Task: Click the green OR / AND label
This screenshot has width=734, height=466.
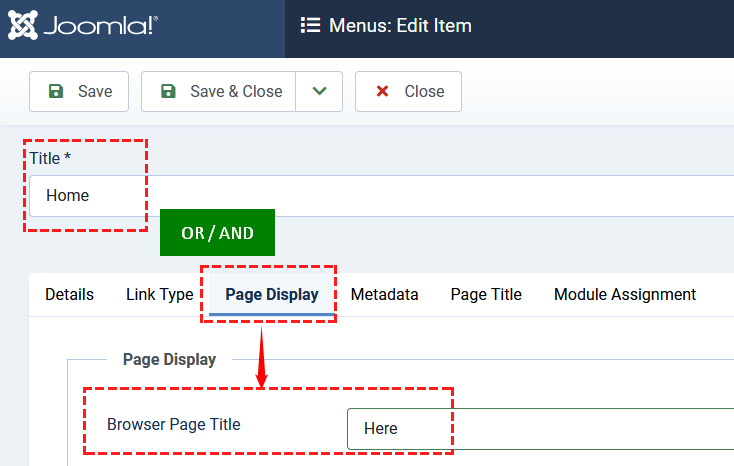Action: click(x=217, y=233)
